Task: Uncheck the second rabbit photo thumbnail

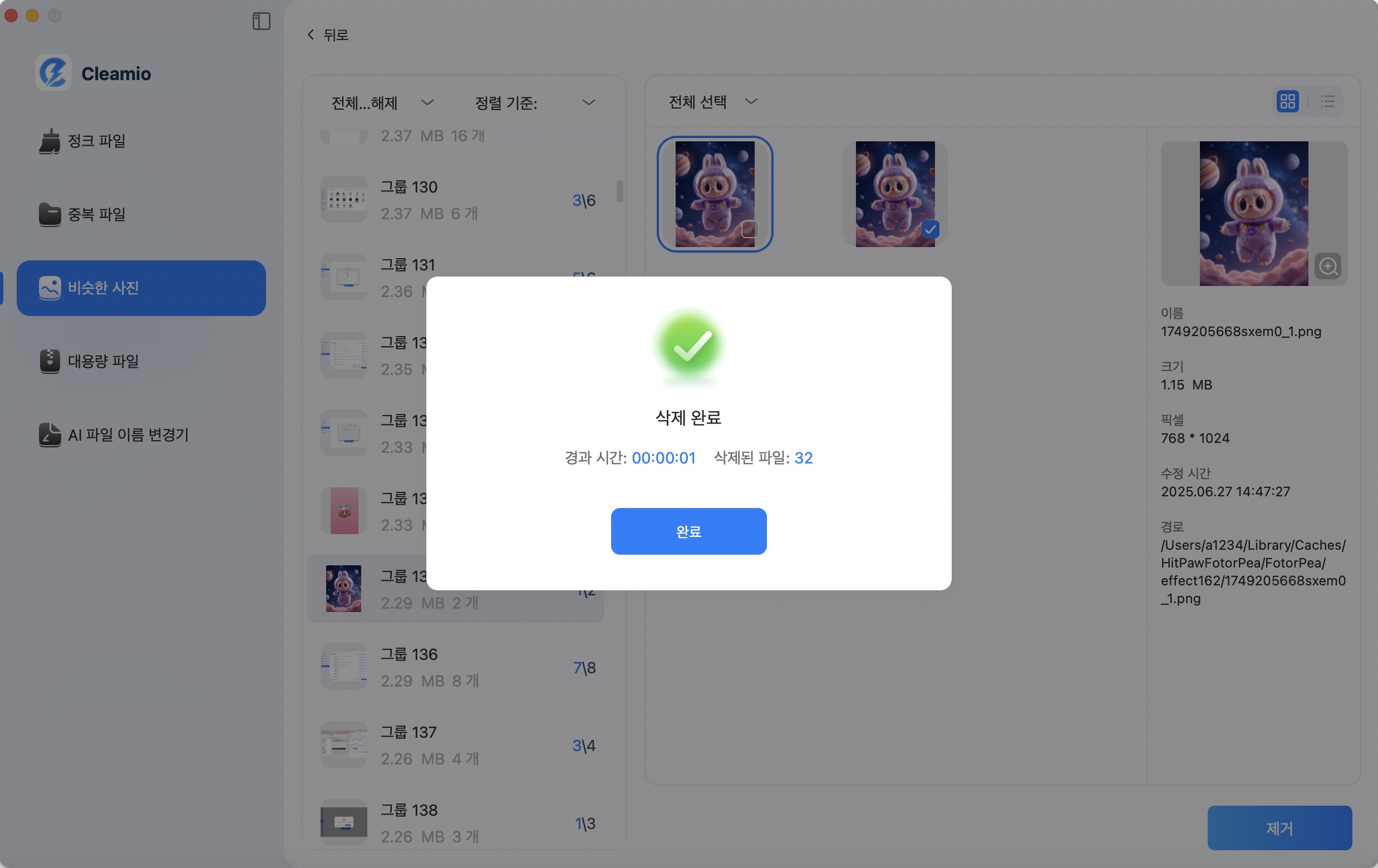Action: click(x=931, y=229)
